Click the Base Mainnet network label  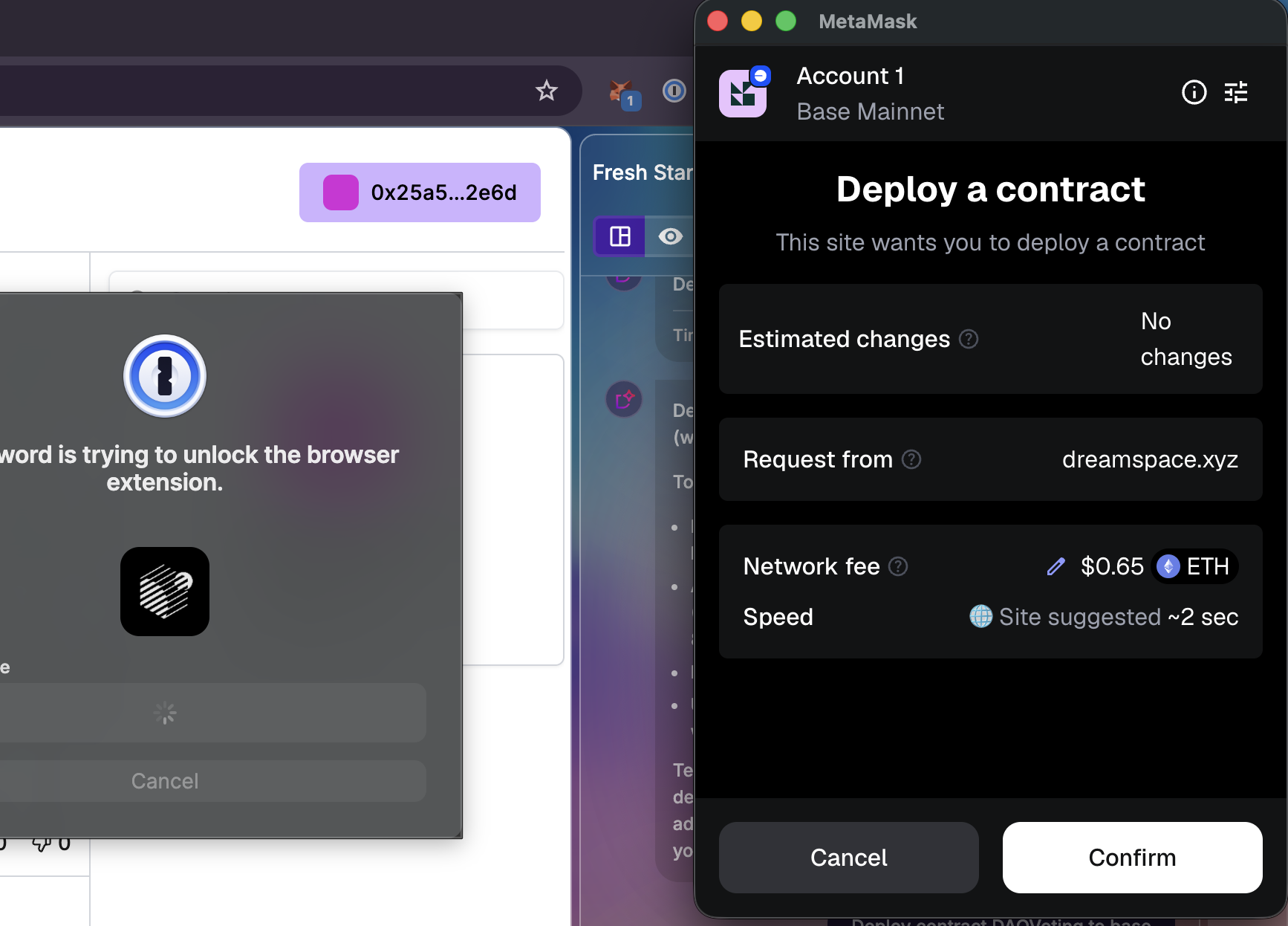870,111
